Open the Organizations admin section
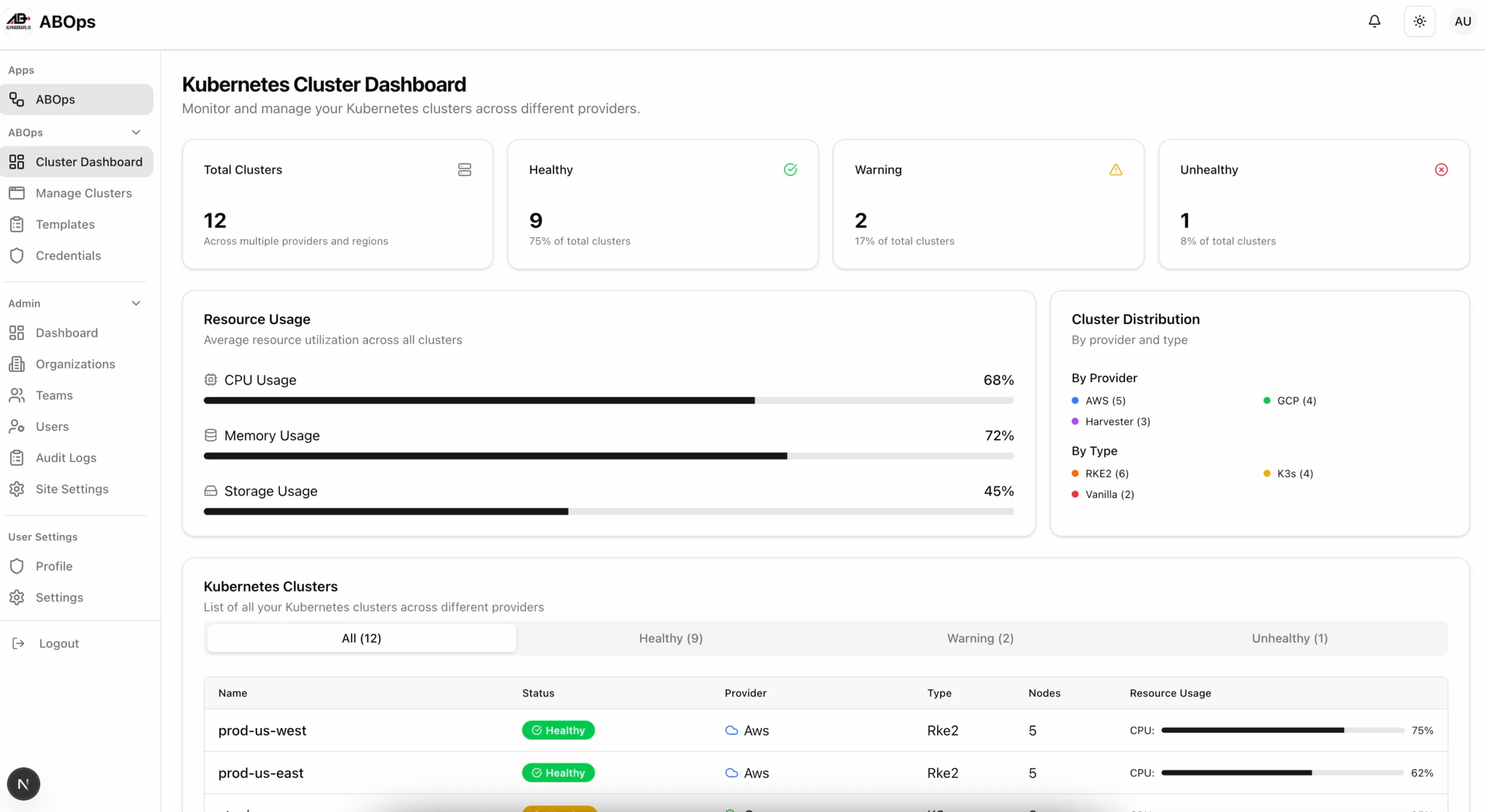 click(x=74, y=364)
